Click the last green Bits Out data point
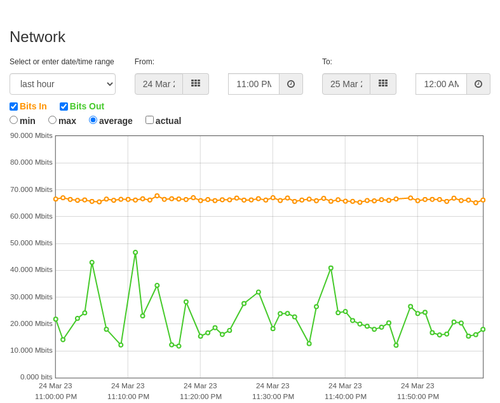Screen dimensions: 500x403 [483, 329]
